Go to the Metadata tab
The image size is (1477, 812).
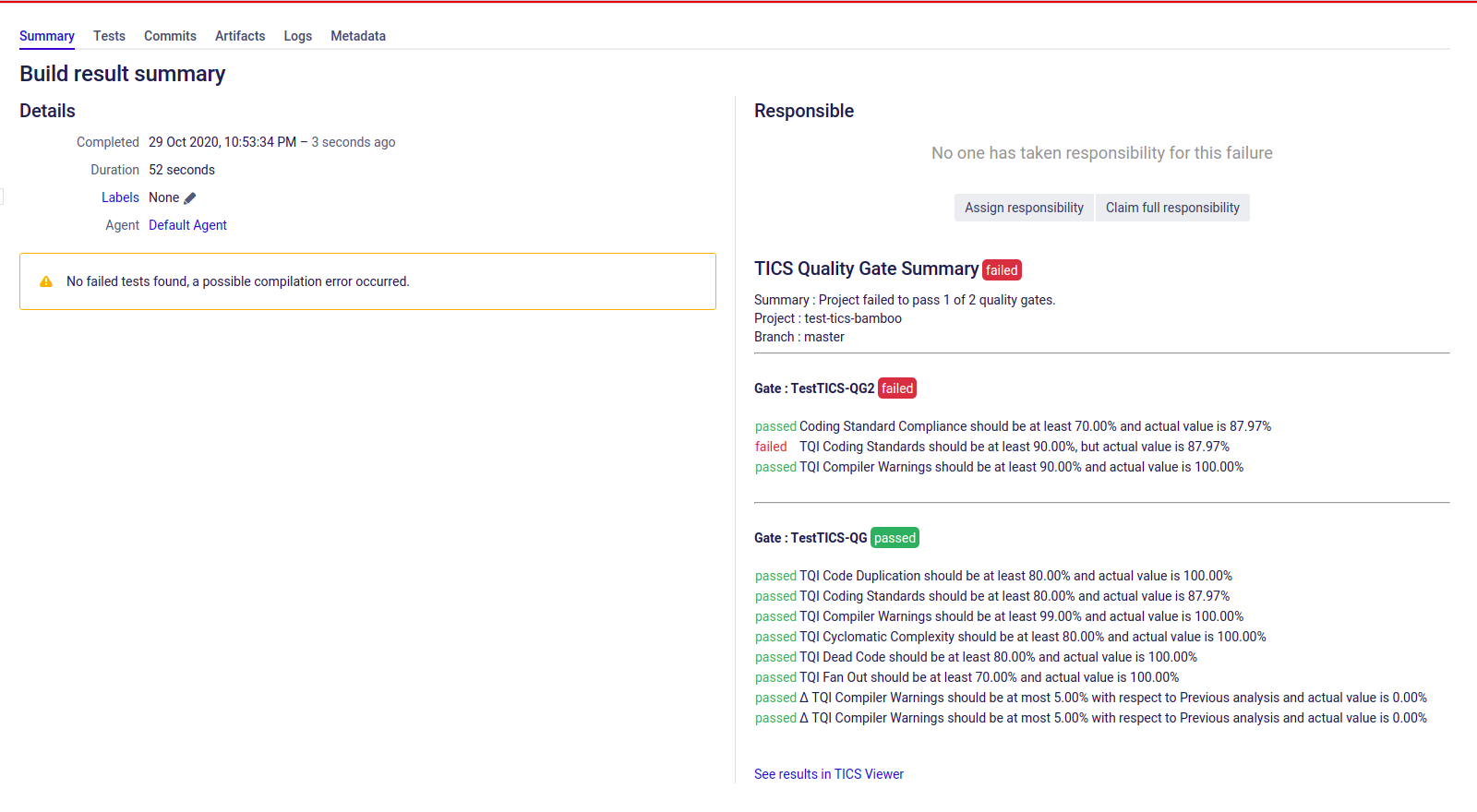[358, 36]
